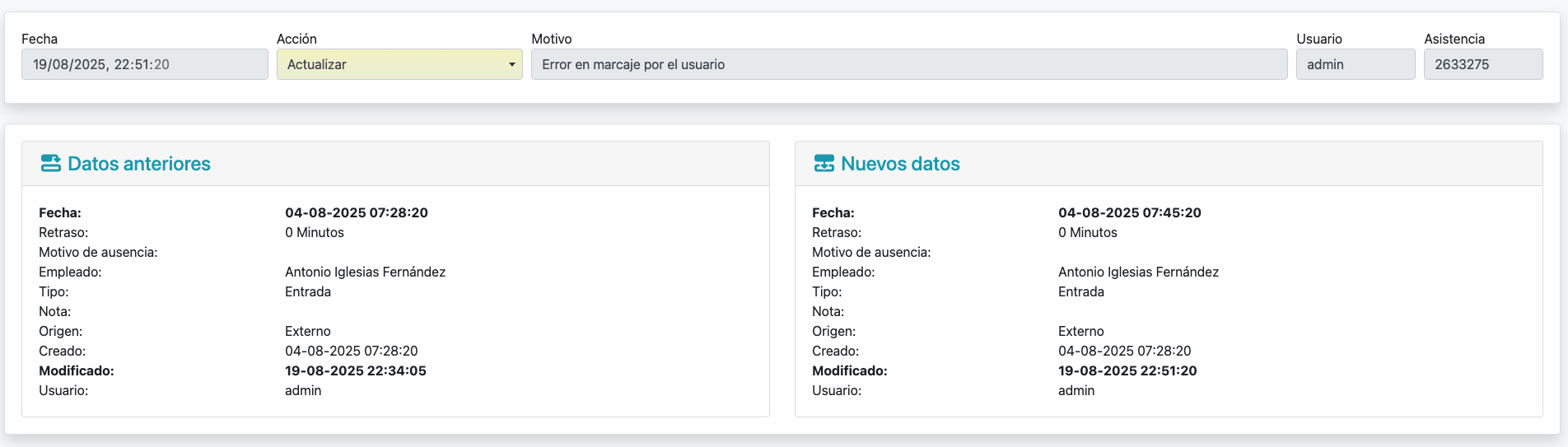
Task: Click the Usuario field containing admin
Action: pos(1355,64)
